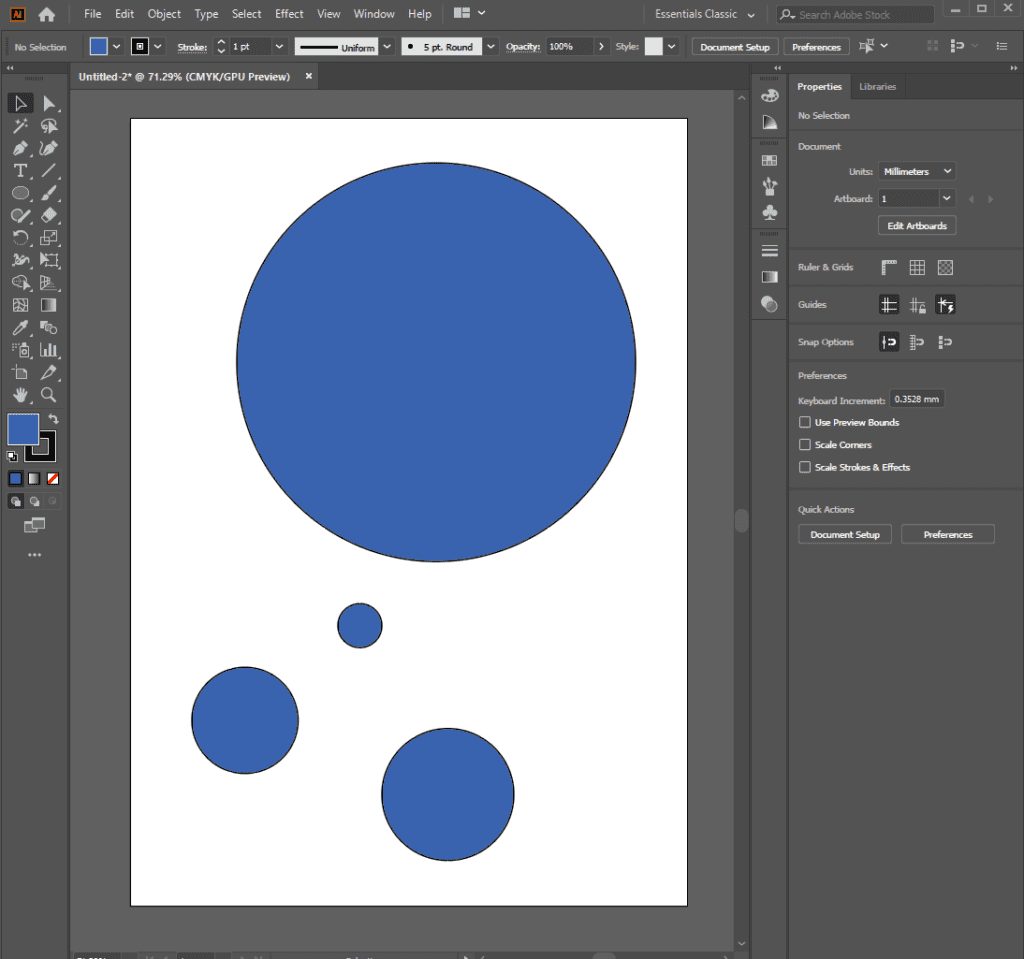1024x959 pixels.
Task: Click the Document Setup quick action
Action: [844, 533]
